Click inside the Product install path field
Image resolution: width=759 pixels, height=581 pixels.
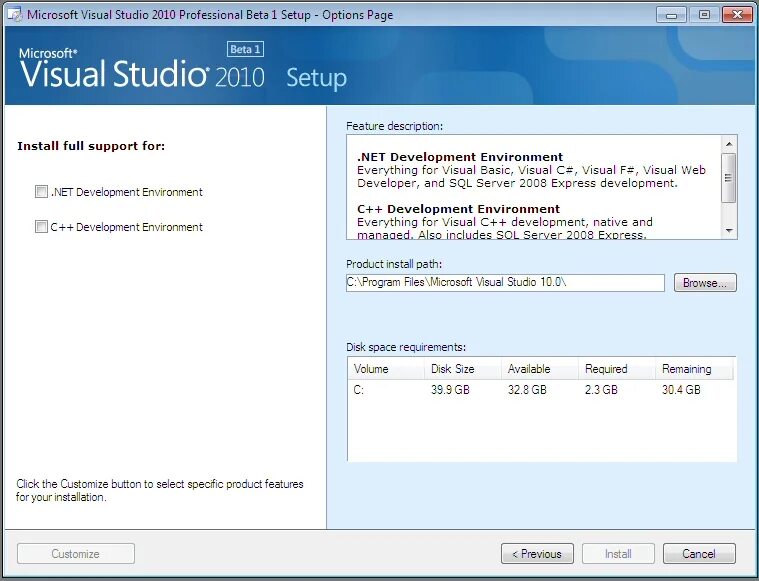(505, 283)
